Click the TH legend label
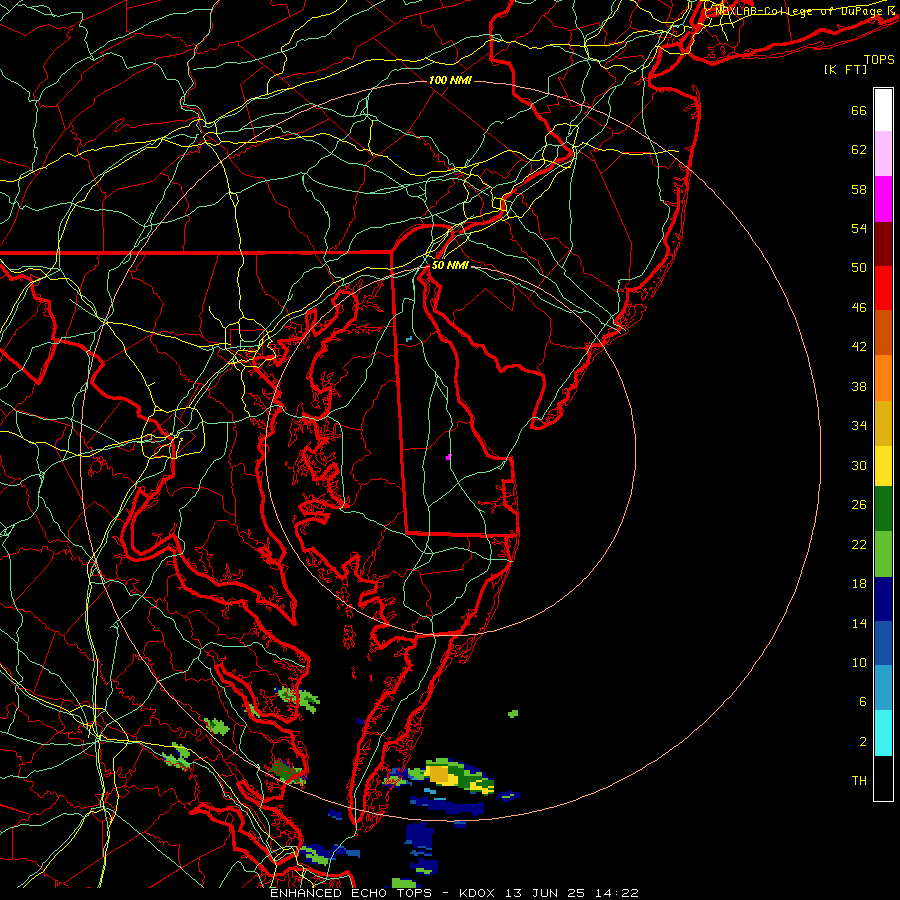This screenshot has height=900, width=900. point(859,781)
